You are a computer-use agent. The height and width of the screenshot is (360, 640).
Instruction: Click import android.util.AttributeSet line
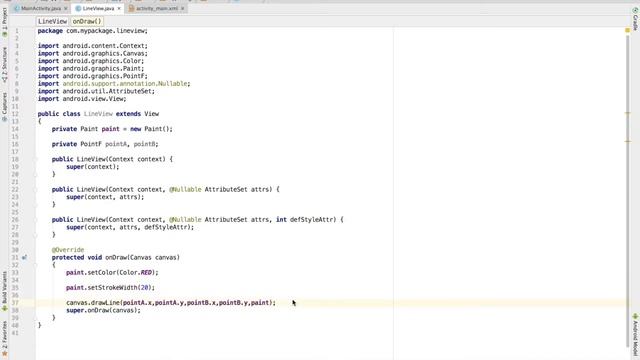point(96,91)
